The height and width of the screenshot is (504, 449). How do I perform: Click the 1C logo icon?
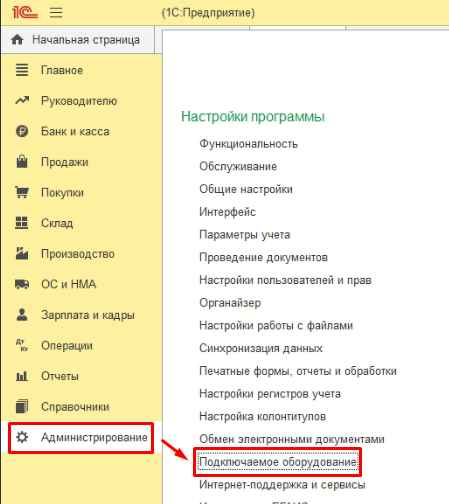pos(25,13)
